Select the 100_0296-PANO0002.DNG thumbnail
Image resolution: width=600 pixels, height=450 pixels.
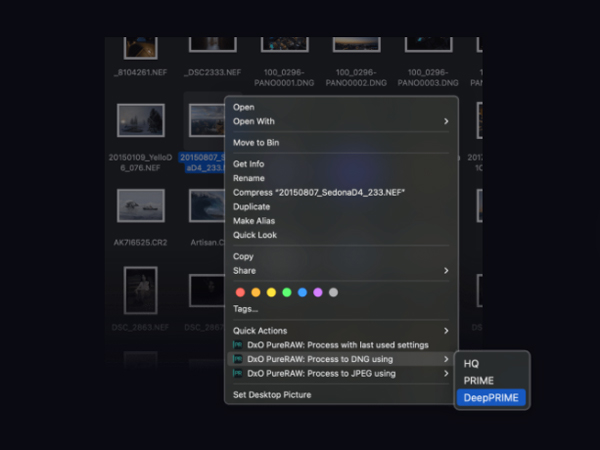pyautogui.click(x=356, y=45)
